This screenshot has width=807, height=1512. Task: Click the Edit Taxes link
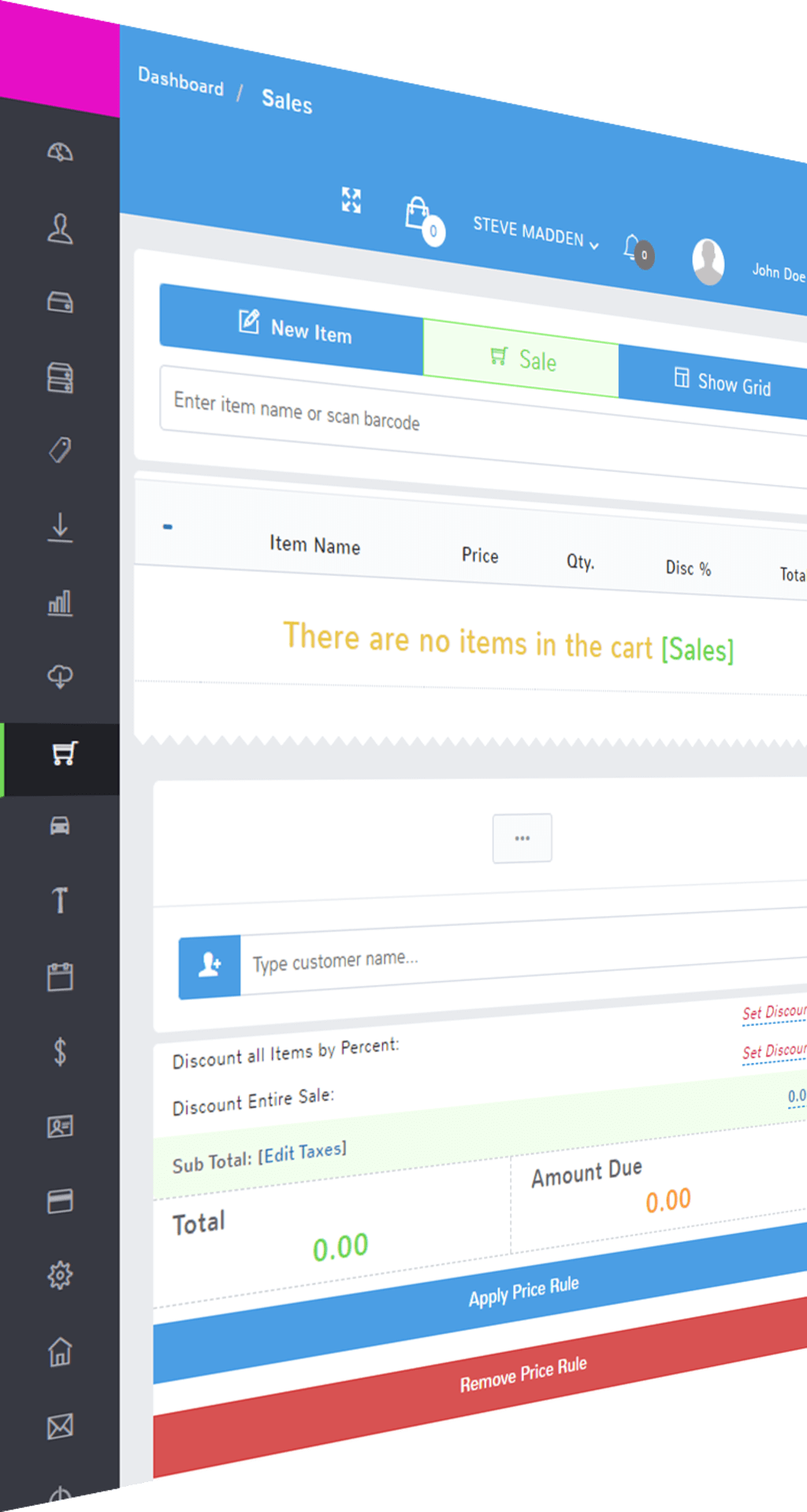[302, 1154]
